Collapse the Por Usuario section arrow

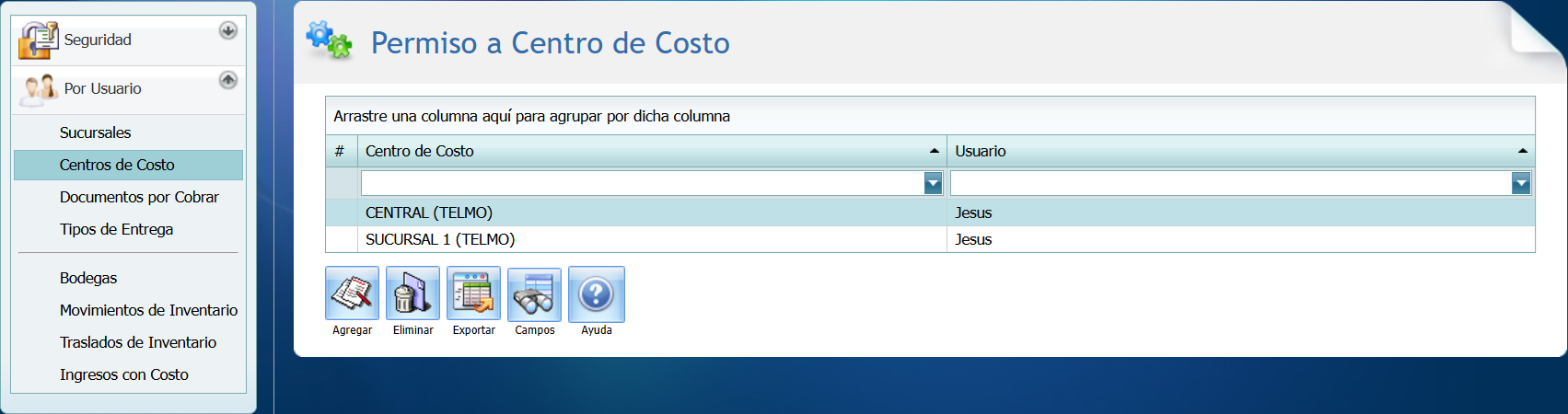point(228,80)
